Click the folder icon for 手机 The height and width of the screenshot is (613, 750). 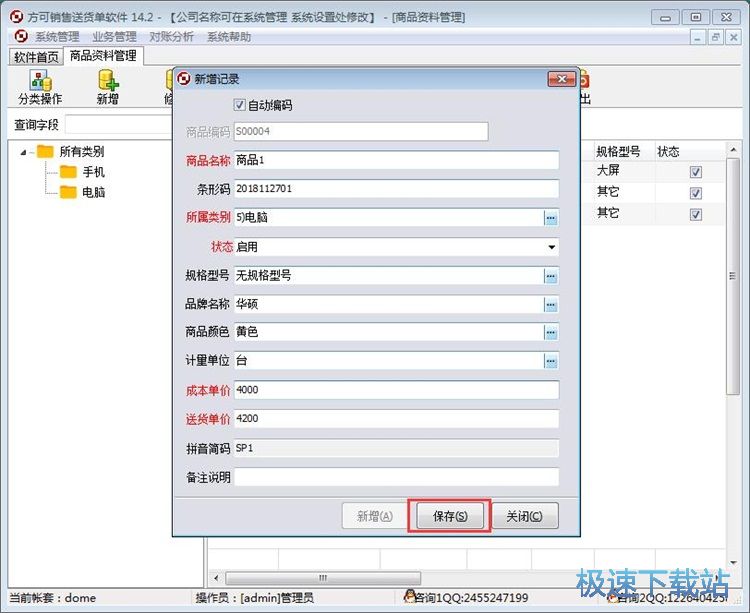tap(68, 172)
